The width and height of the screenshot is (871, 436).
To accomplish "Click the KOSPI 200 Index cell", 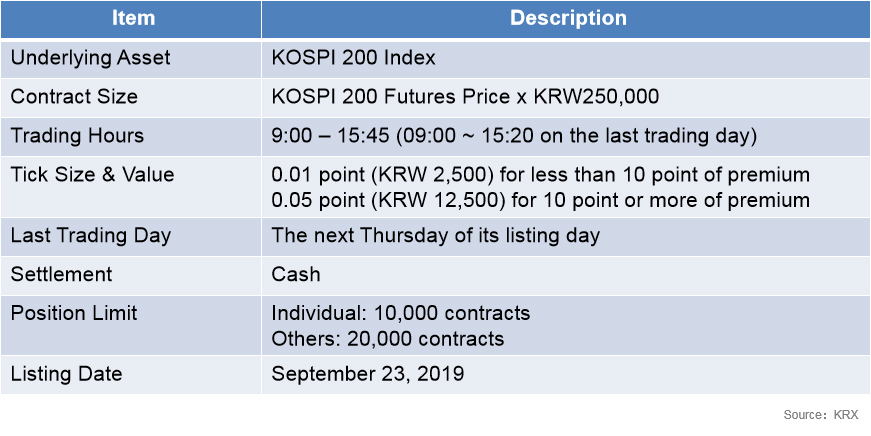I will 353,58.
